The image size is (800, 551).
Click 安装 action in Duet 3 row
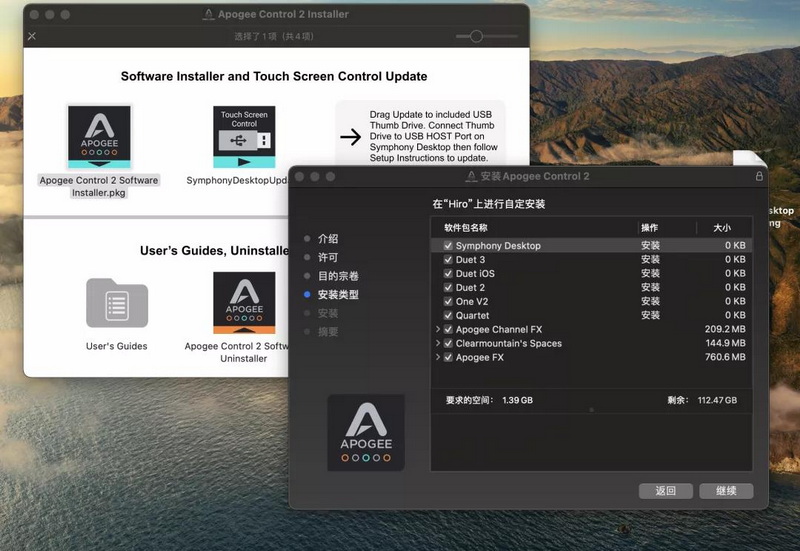tap(651, 260)
